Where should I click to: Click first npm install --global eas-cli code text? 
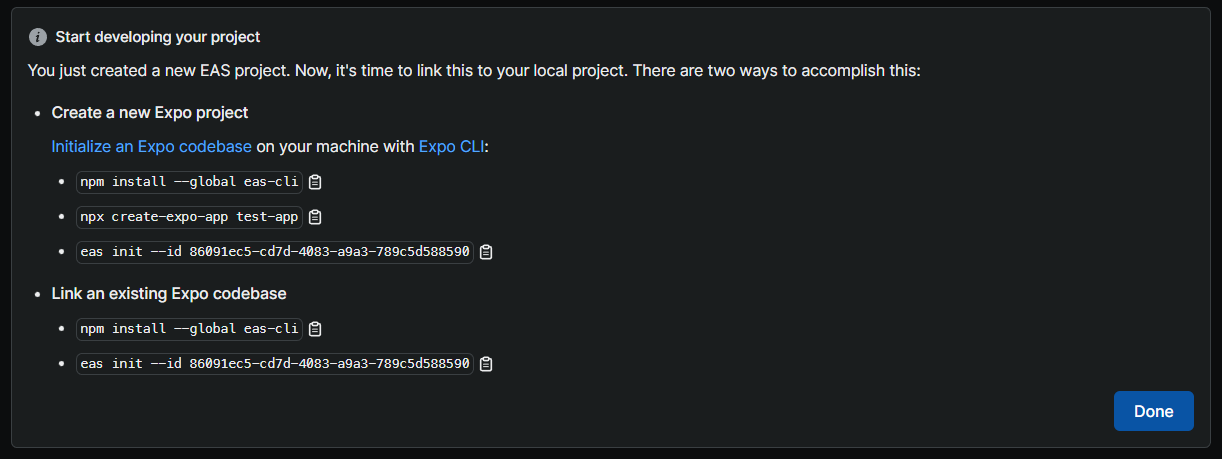coord(189,182)
